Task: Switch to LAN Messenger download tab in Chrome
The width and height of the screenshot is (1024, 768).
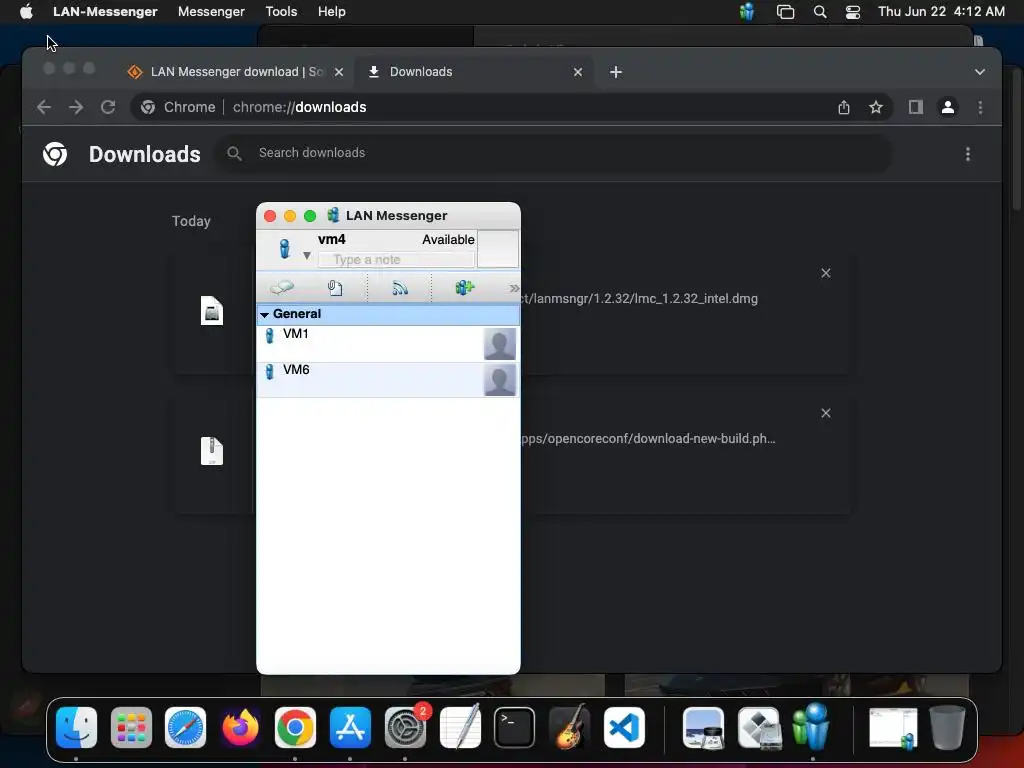Action: coord(236,72)
